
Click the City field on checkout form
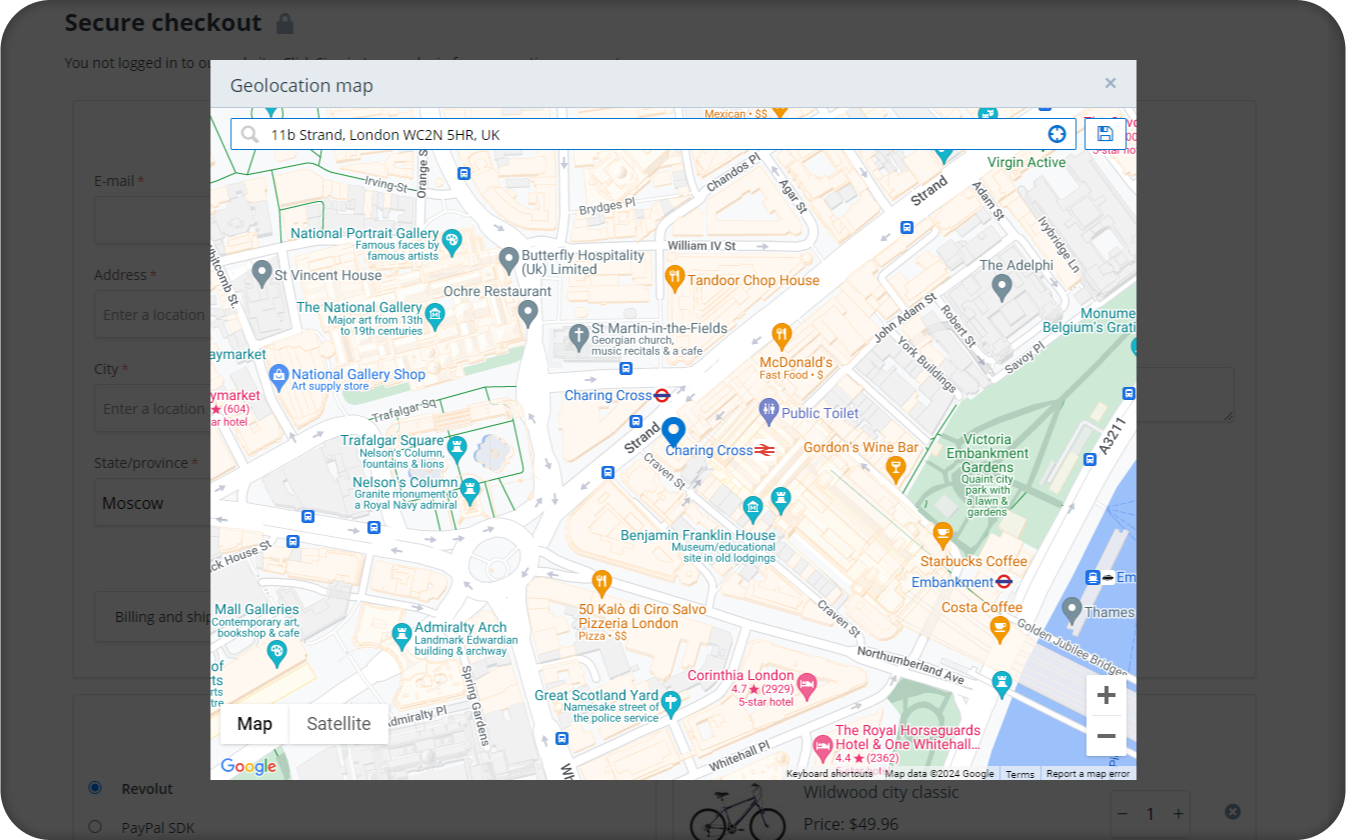click(x=152, y=408)
